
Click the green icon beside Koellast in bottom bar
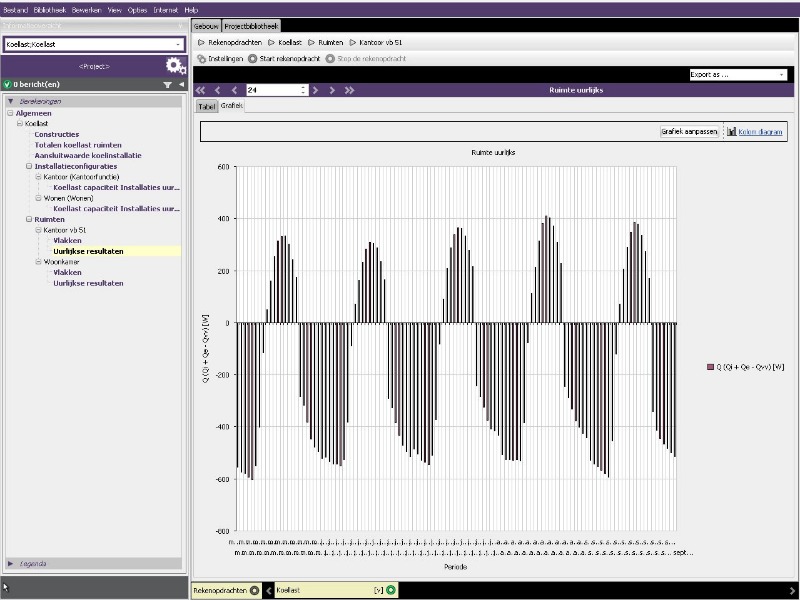(391, 590)
